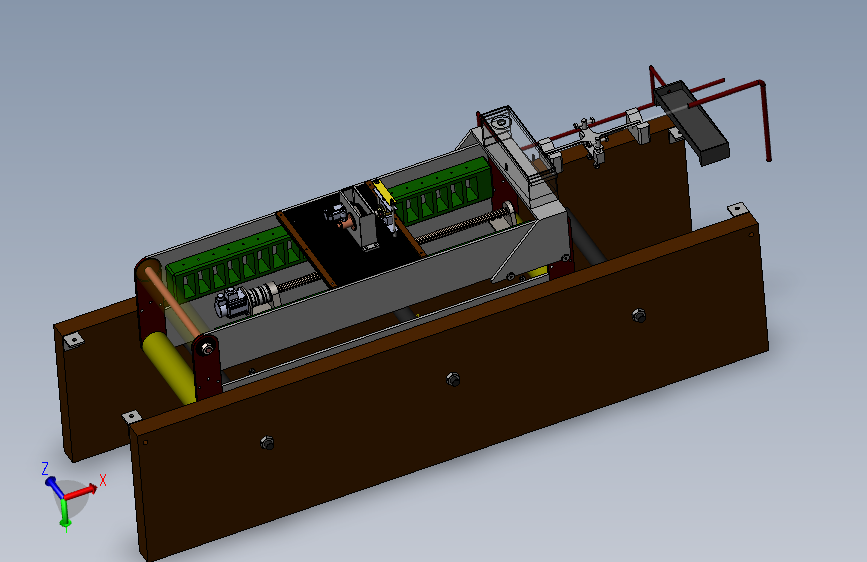Screen dimensions: 867x562
Task: Select the corner bracket on the front panel's far end
Action: [x=737, y=210]
